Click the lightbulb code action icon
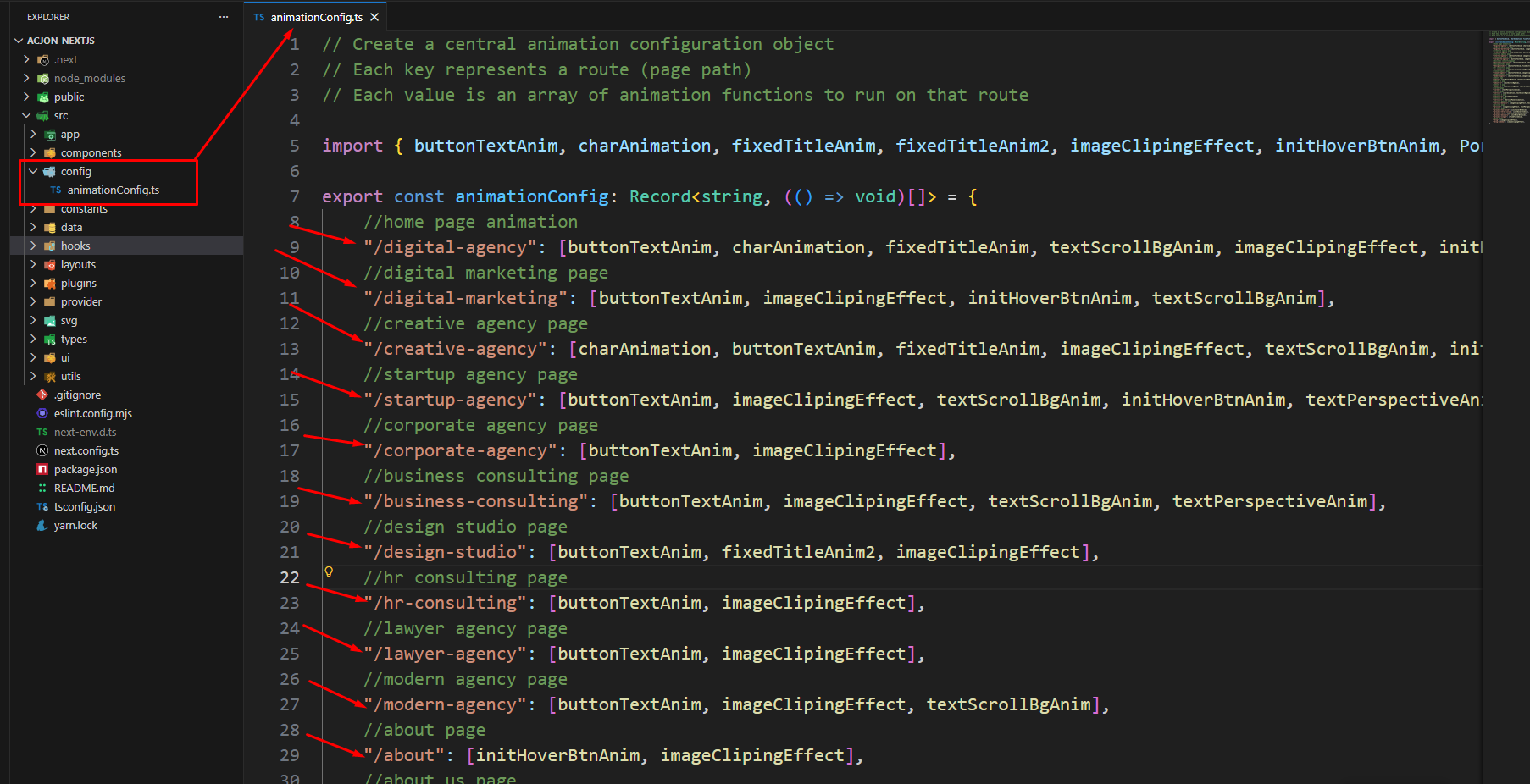The width and height of the screenshot is (1530, 784). [x=329, y=571]
